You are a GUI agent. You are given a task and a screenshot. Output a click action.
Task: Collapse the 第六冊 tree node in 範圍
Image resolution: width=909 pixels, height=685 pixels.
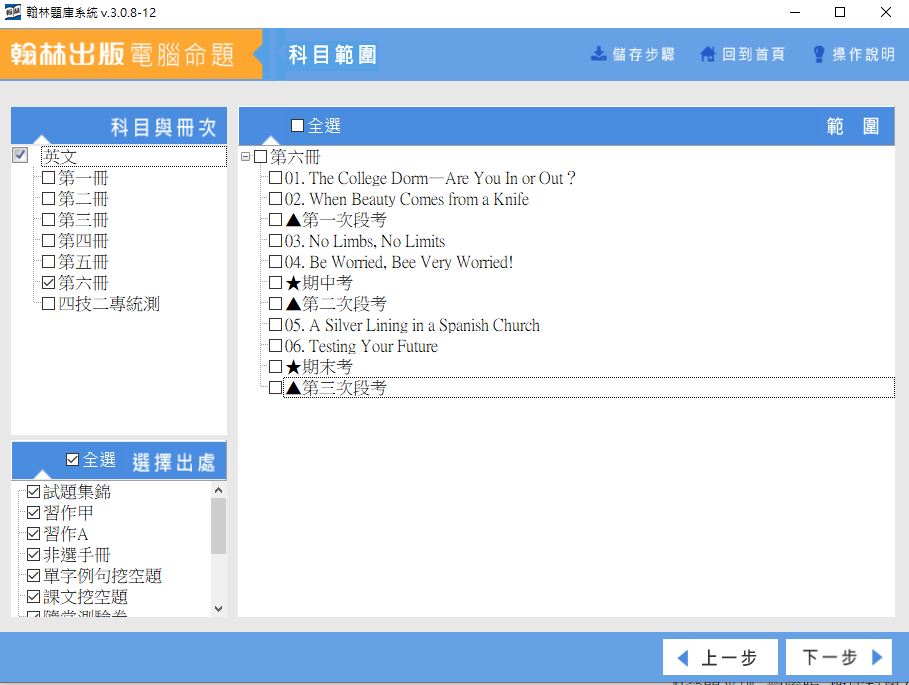(246, 156)
